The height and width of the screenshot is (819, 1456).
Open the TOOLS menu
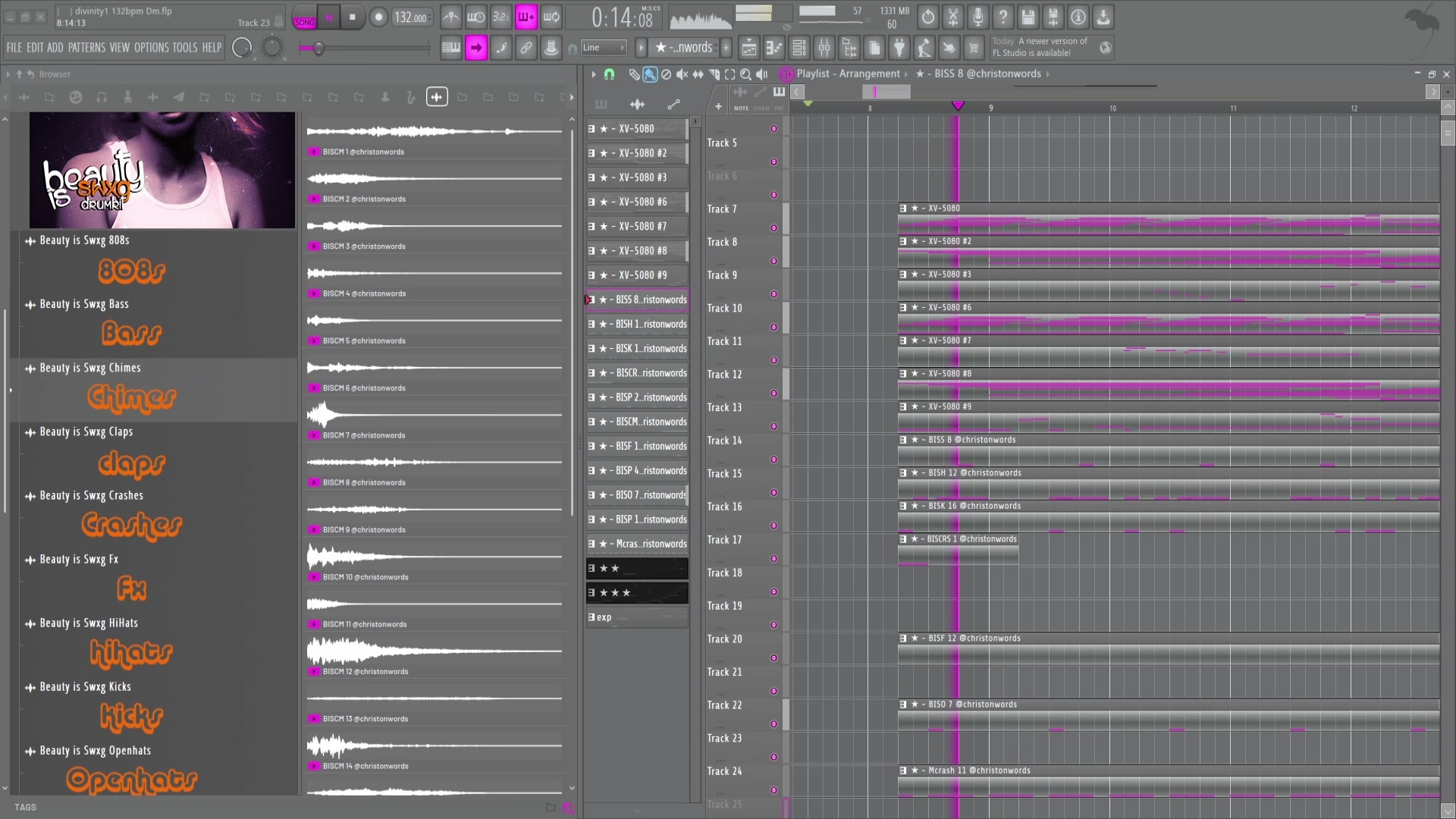185,48
